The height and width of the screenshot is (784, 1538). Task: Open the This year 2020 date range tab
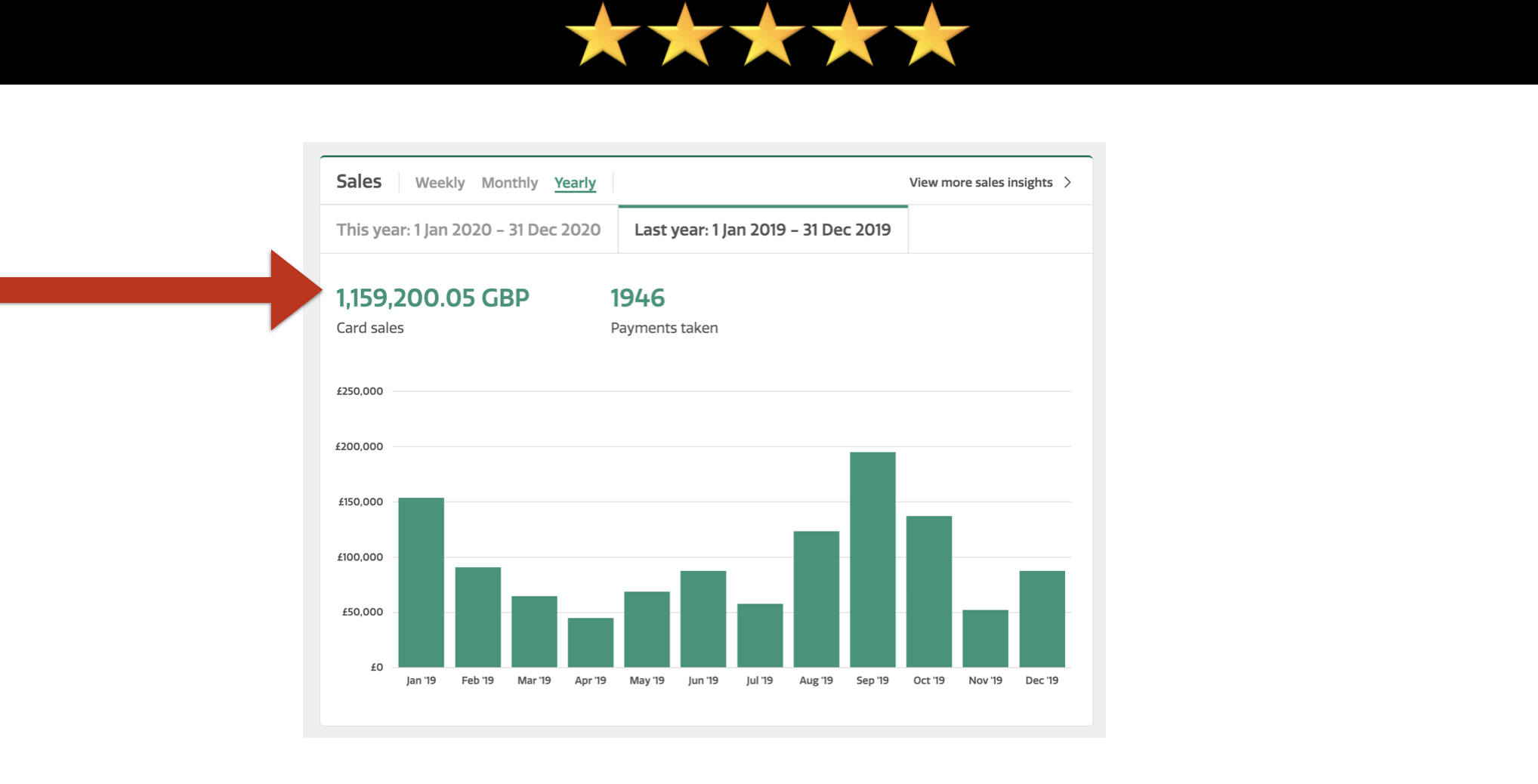(468, 230)
